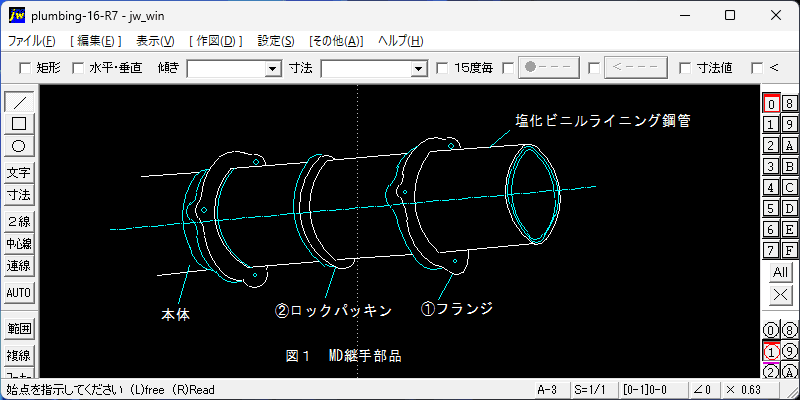The width and height of the screenshot is (800, 400).
Task: Select the rectangle drawing tool
Action: pos(19,124)
